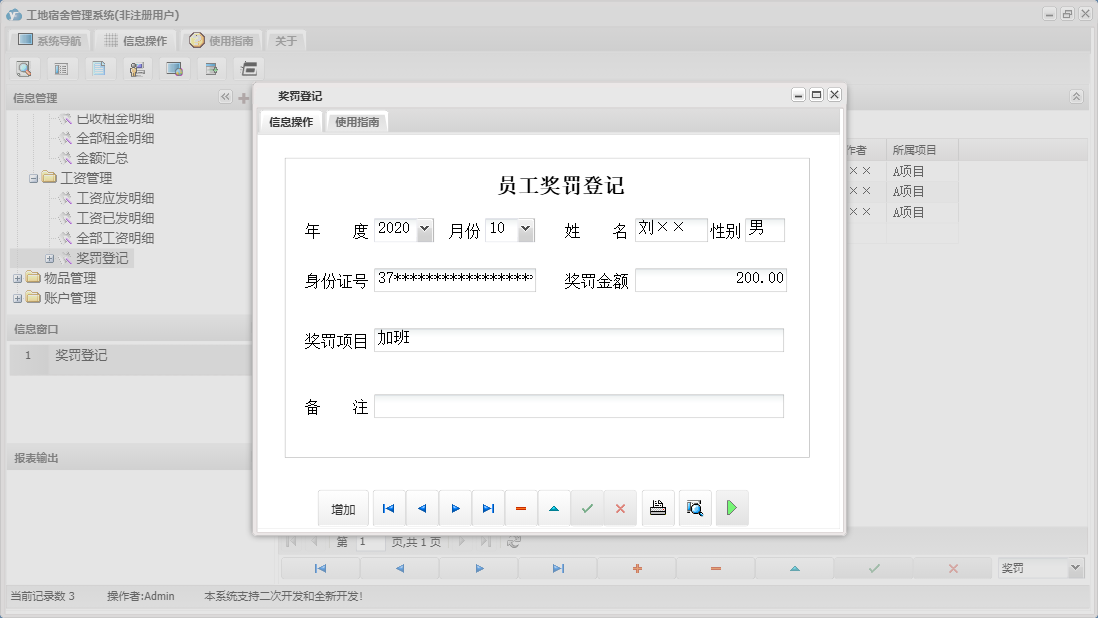Click the 增加 button to add a record

pos(343,508)
